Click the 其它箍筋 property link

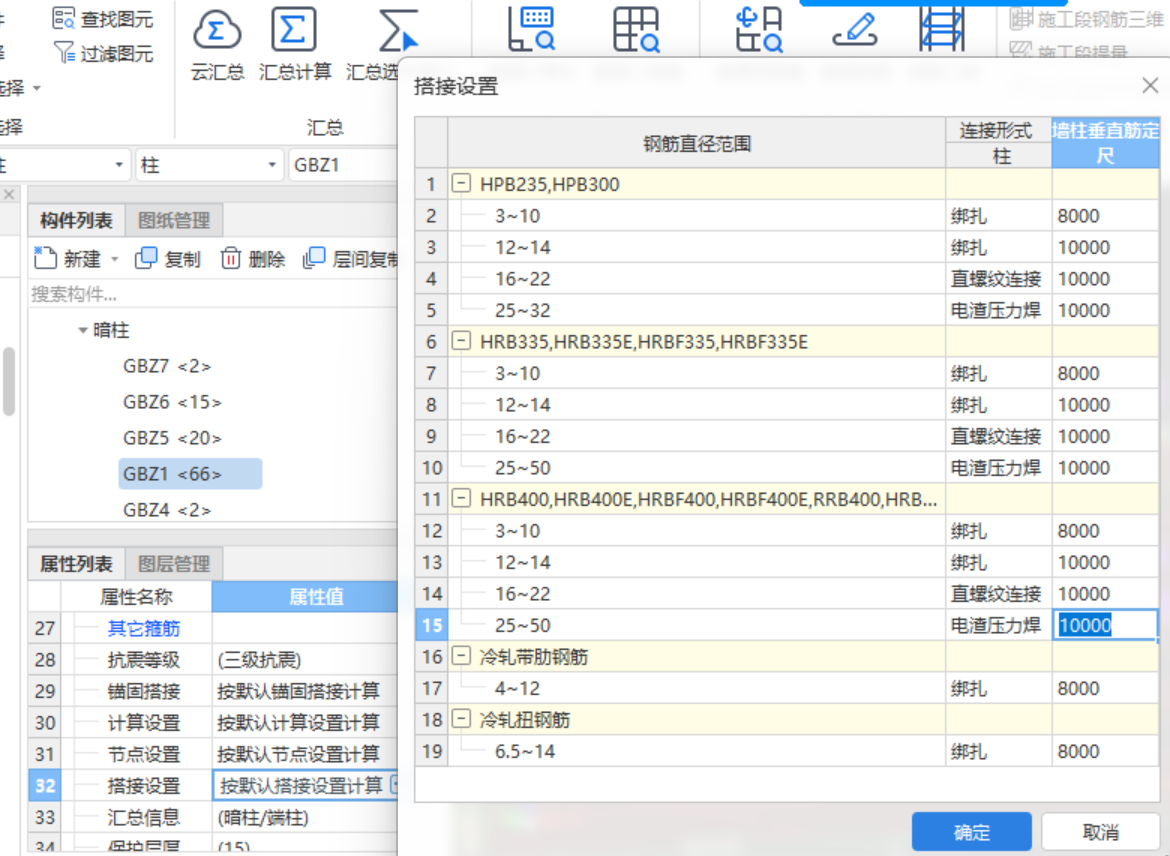click(144, 628)
